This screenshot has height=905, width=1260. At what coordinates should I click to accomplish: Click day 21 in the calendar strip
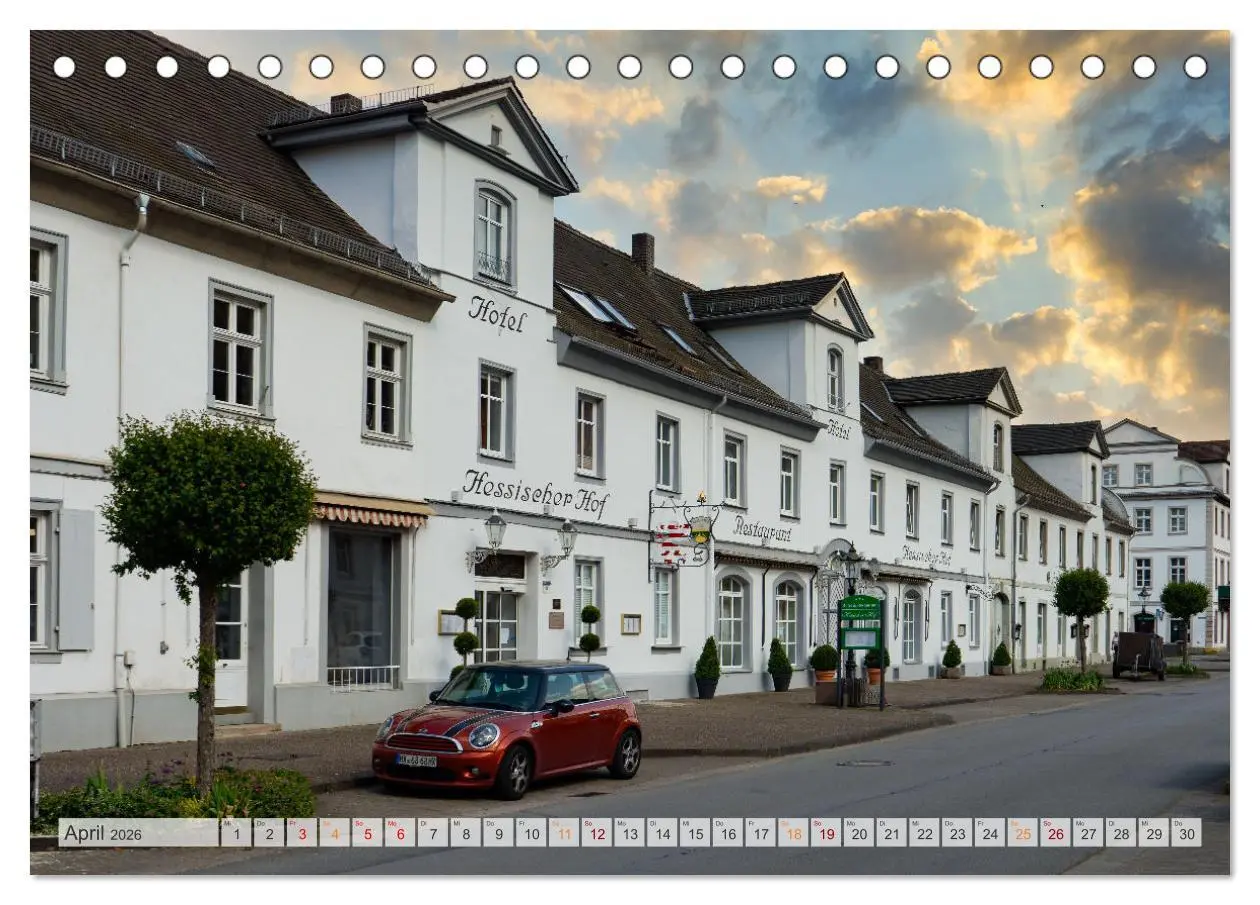coord(891,833)
